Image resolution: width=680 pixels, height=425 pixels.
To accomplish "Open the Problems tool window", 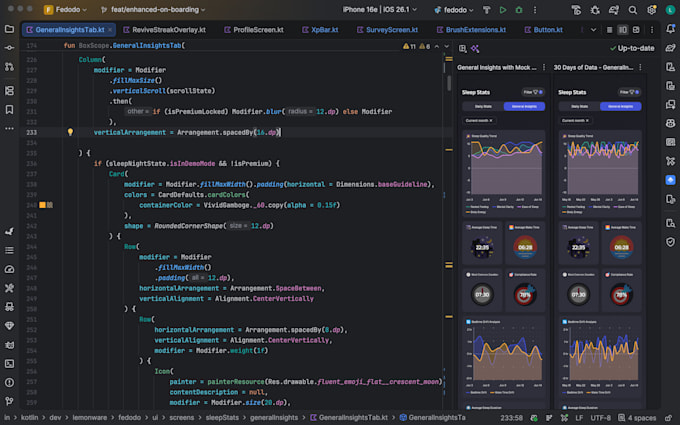I will click(x=9, y=382).
